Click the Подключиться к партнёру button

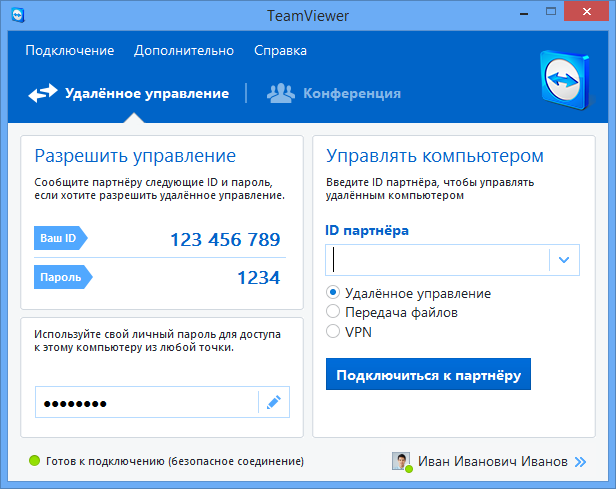[428, 374]
